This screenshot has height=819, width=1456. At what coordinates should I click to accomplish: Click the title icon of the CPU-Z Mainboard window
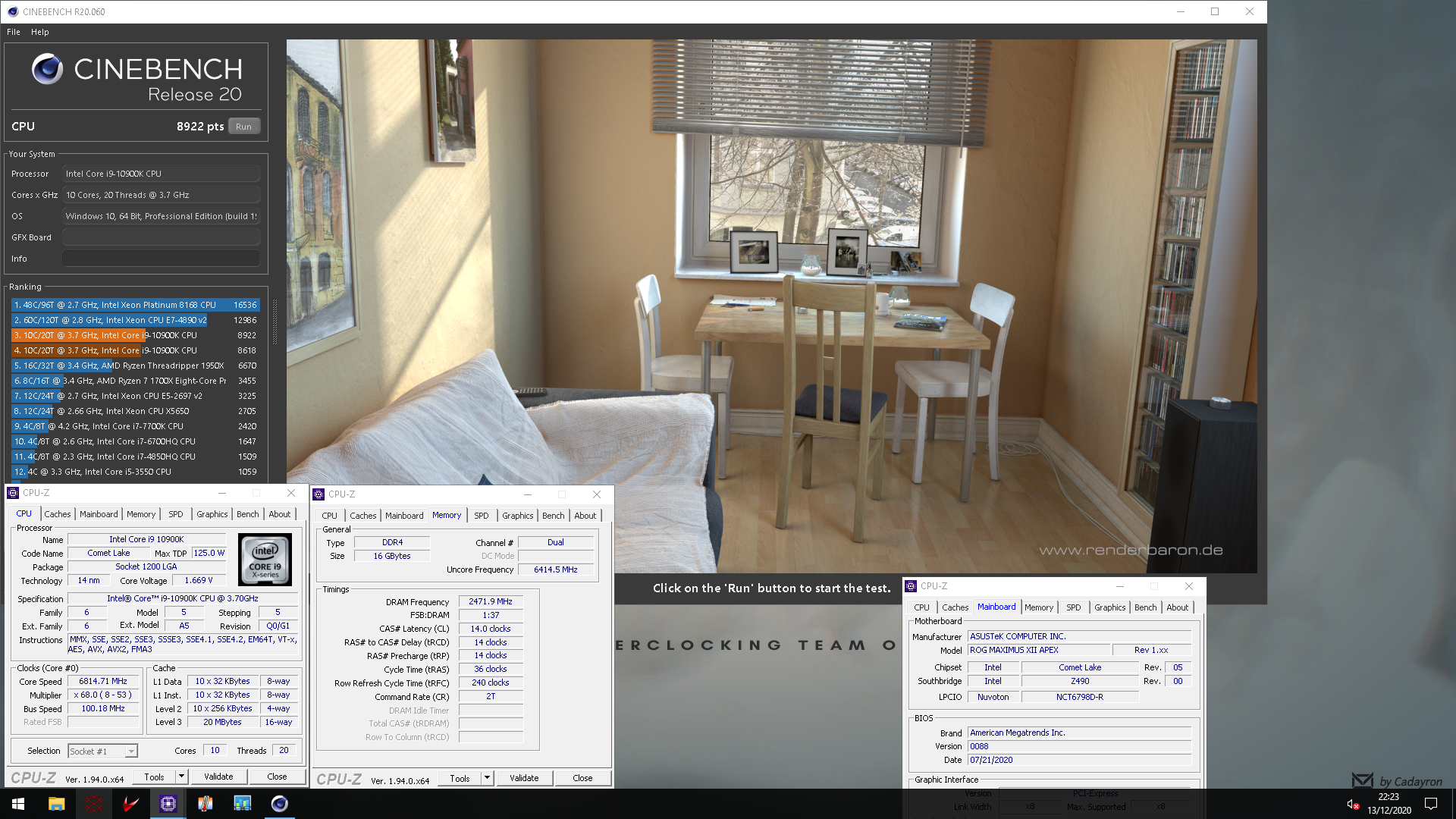(911, 586)
